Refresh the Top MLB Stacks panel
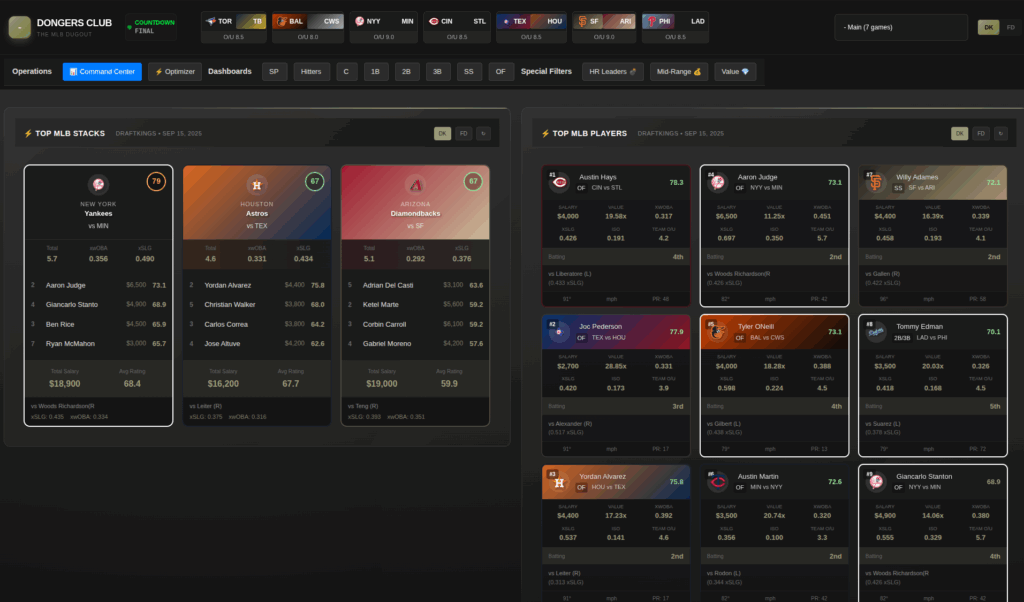 (484, 133)
